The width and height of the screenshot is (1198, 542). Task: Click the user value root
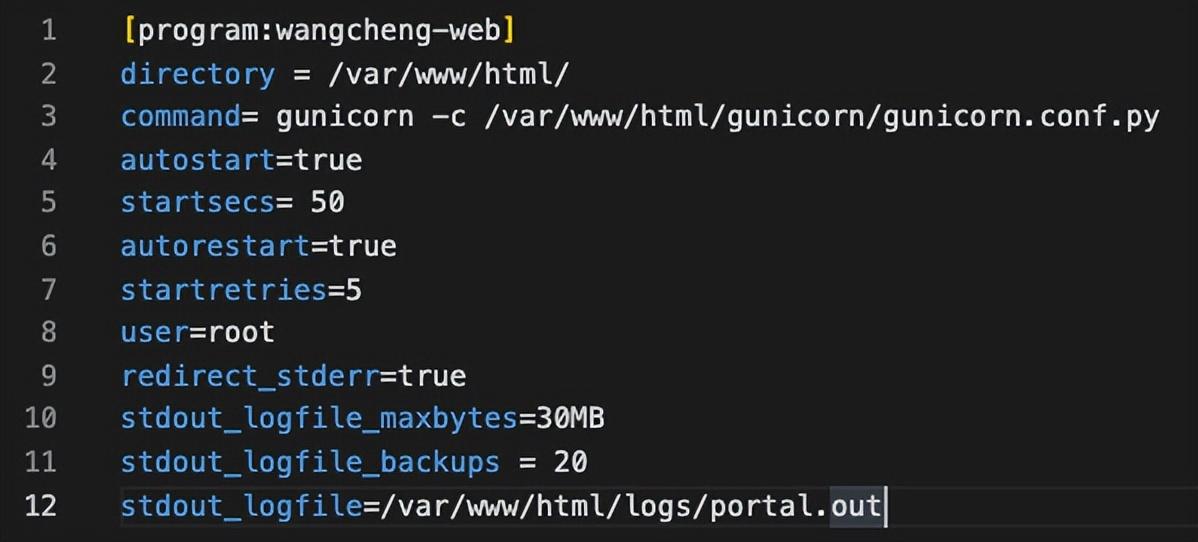coord(241,333)
